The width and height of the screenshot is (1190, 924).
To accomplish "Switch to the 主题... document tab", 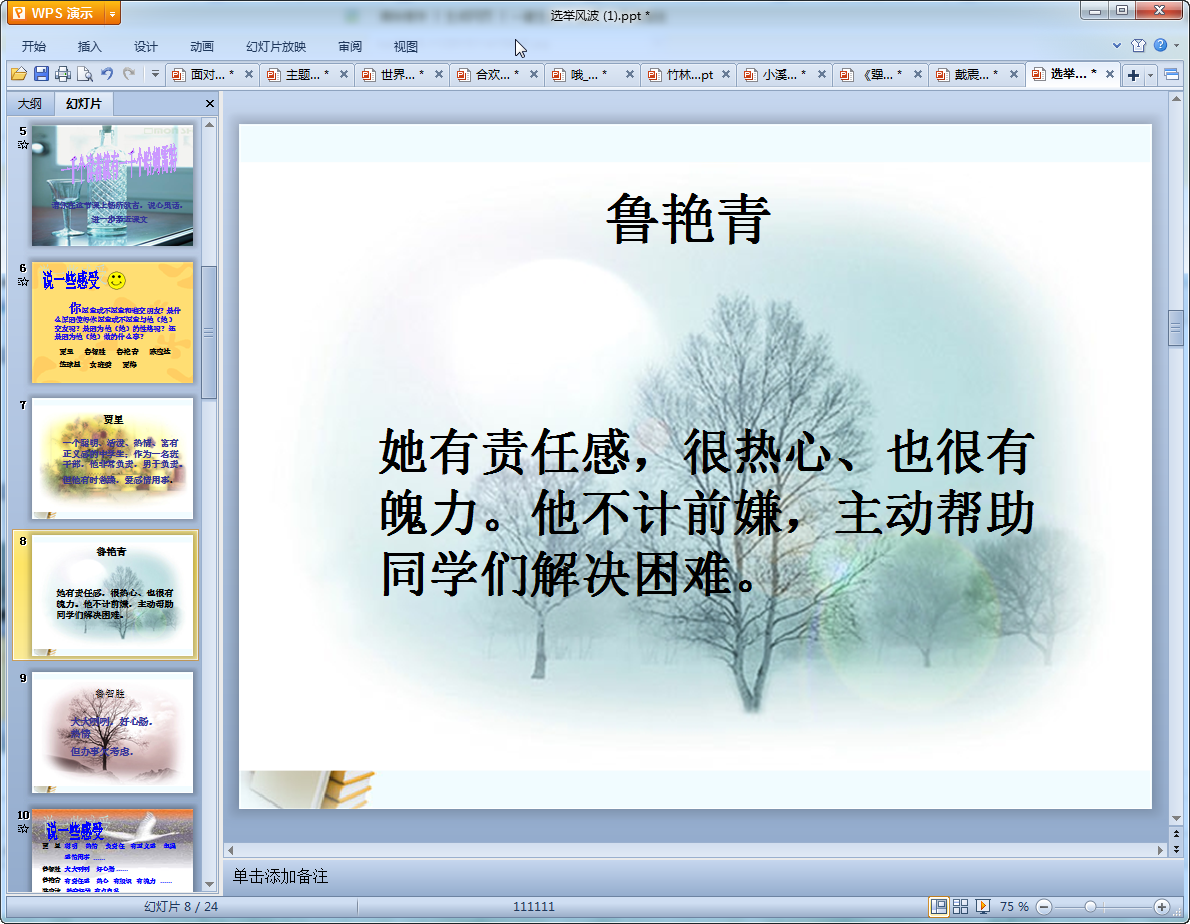I will pyautogui.click(x=301, y=74).
